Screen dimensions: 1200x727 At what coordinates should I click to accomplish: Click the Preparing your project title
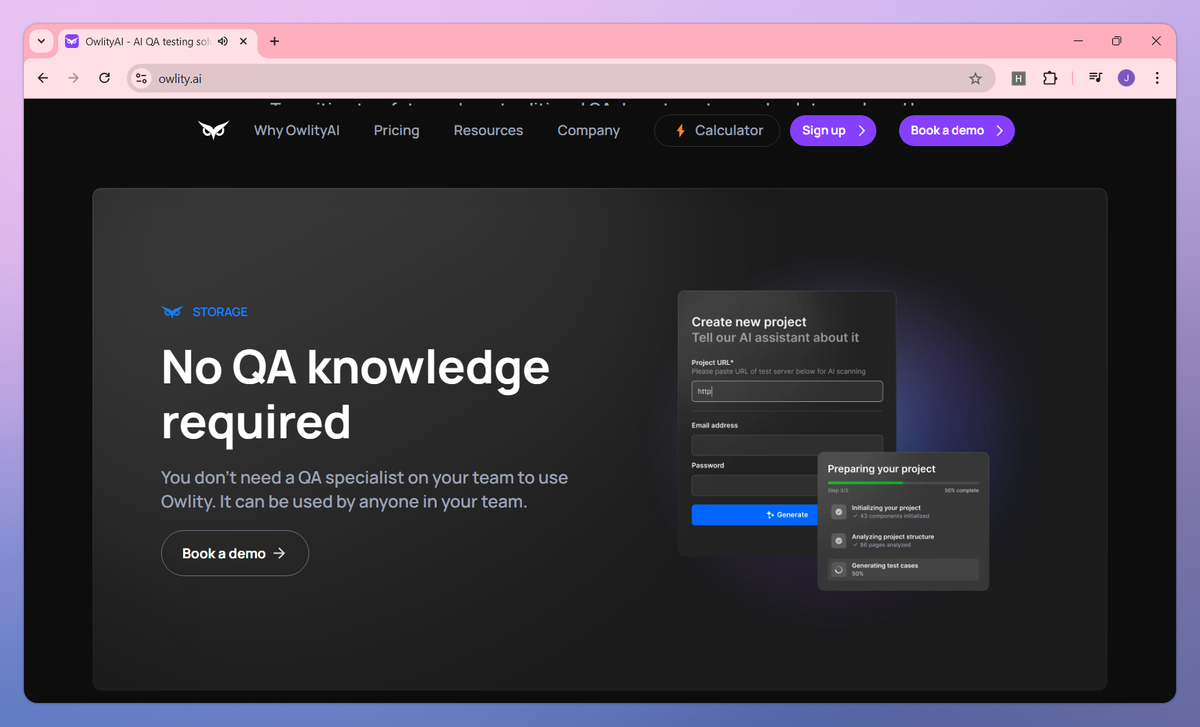882,468
